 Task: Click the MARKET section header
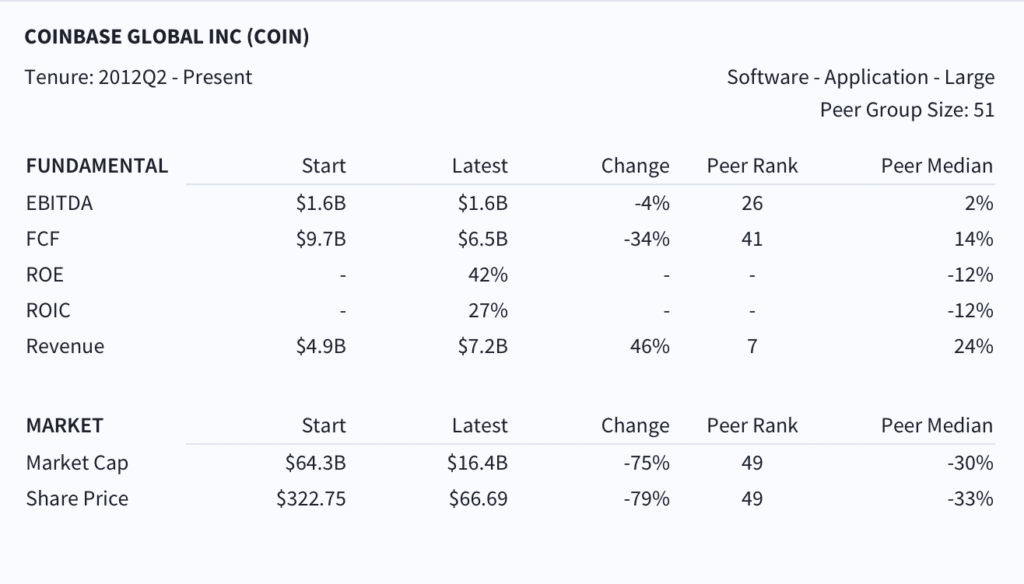click(65, 426)
